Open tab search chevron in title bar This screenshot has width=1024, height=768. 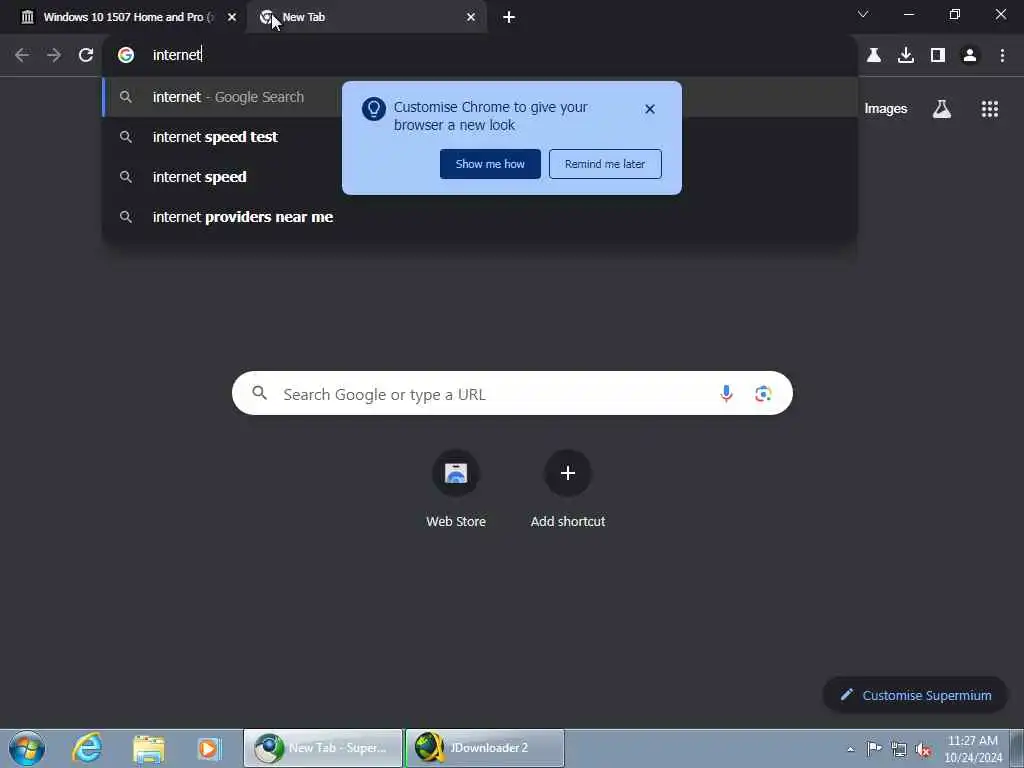(863, 14)
